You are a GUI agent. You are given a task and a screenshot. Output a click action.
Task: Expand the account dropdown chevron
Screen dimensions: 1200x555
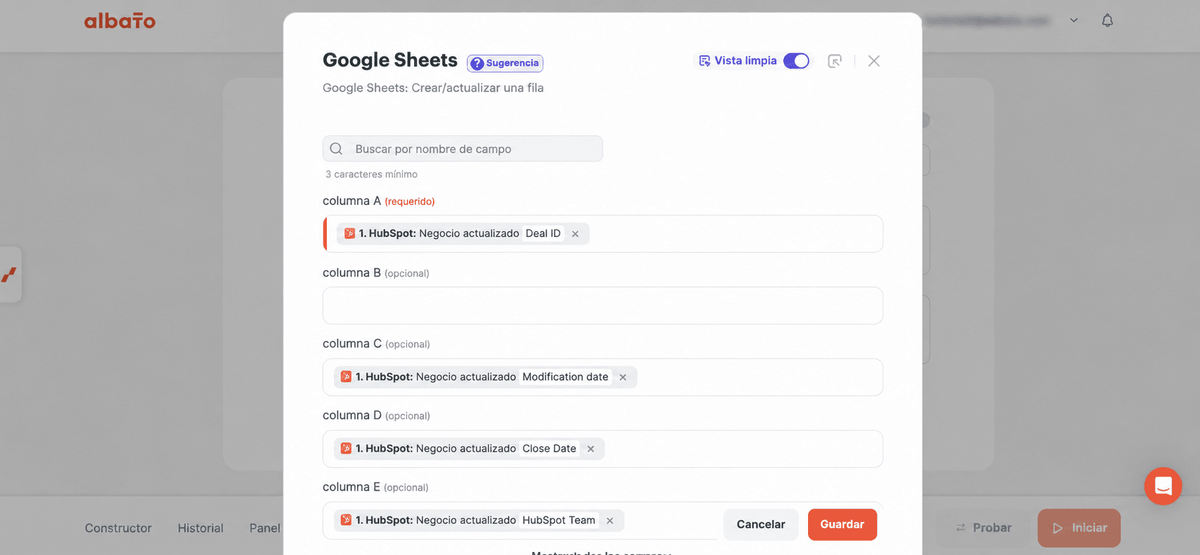[1074, 20]
